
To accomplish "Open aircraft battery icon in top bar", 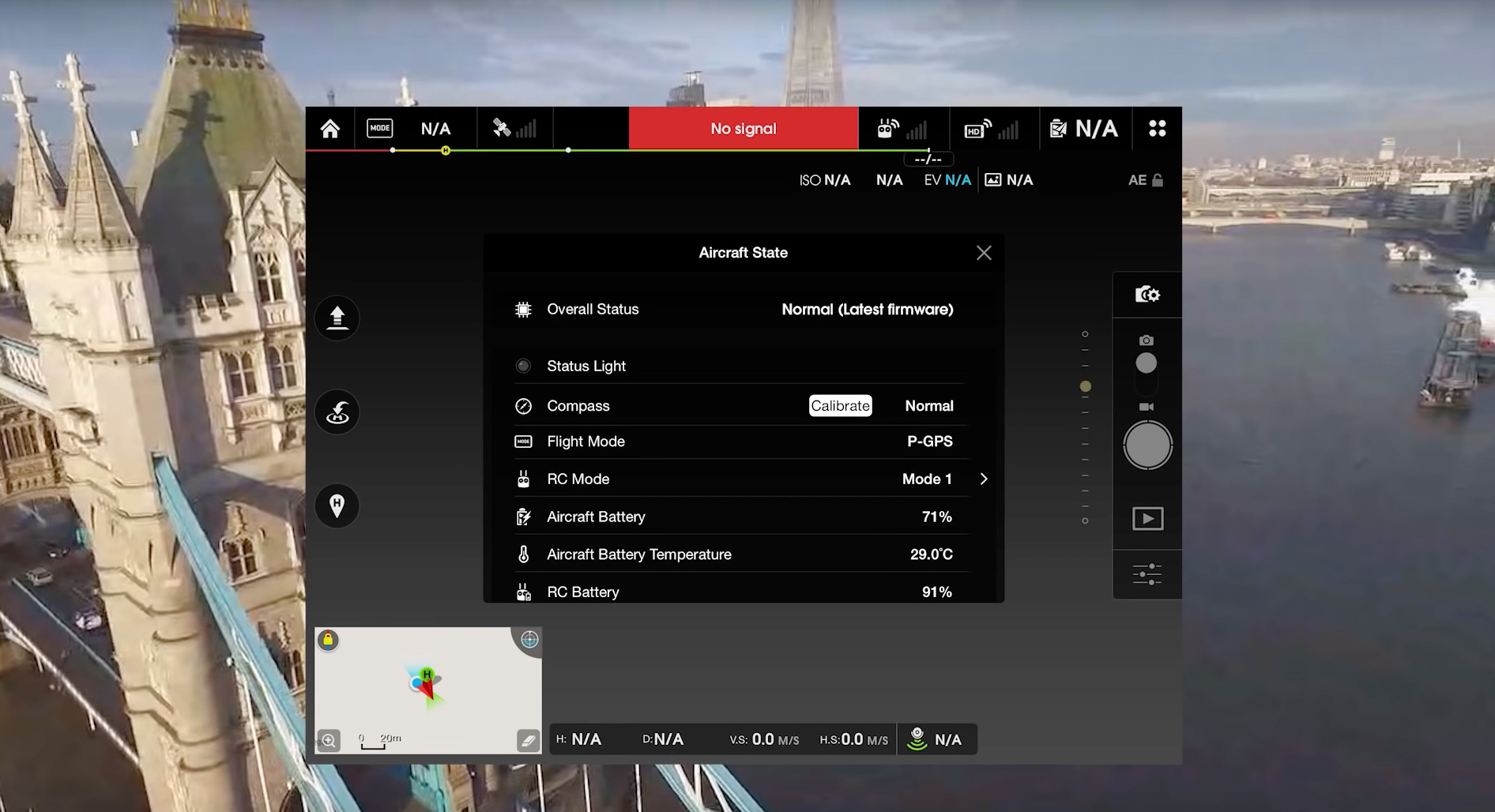I will tap(1058, 129).
